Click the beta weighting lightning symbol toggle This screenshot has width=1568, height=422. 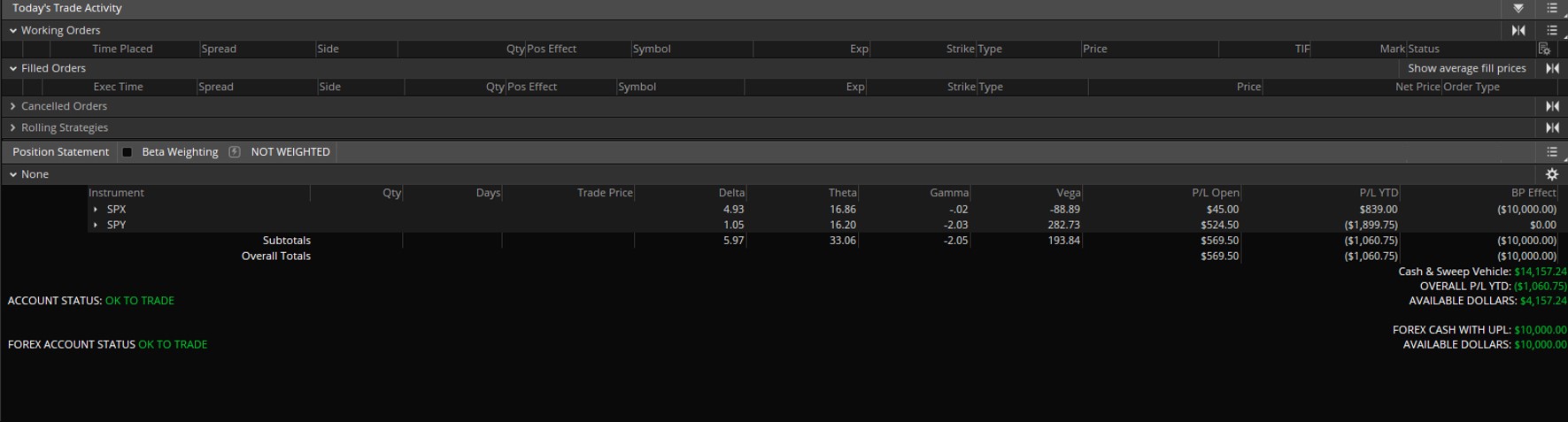[x=235, y=152]
